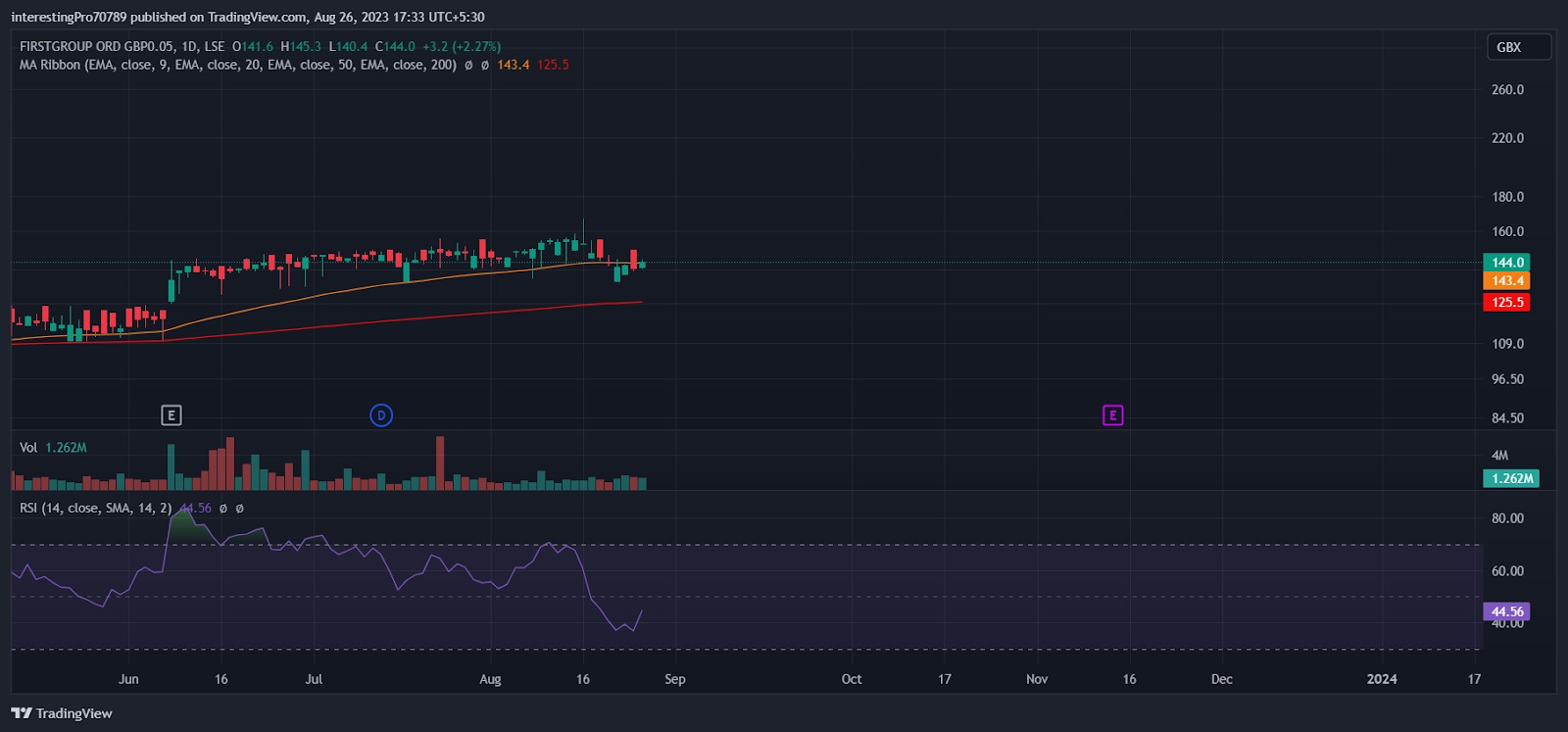The image size is (1568, 732).
Task: Click the Jun label on time axis
Action: pyautogui.click(x=128, y=679)
